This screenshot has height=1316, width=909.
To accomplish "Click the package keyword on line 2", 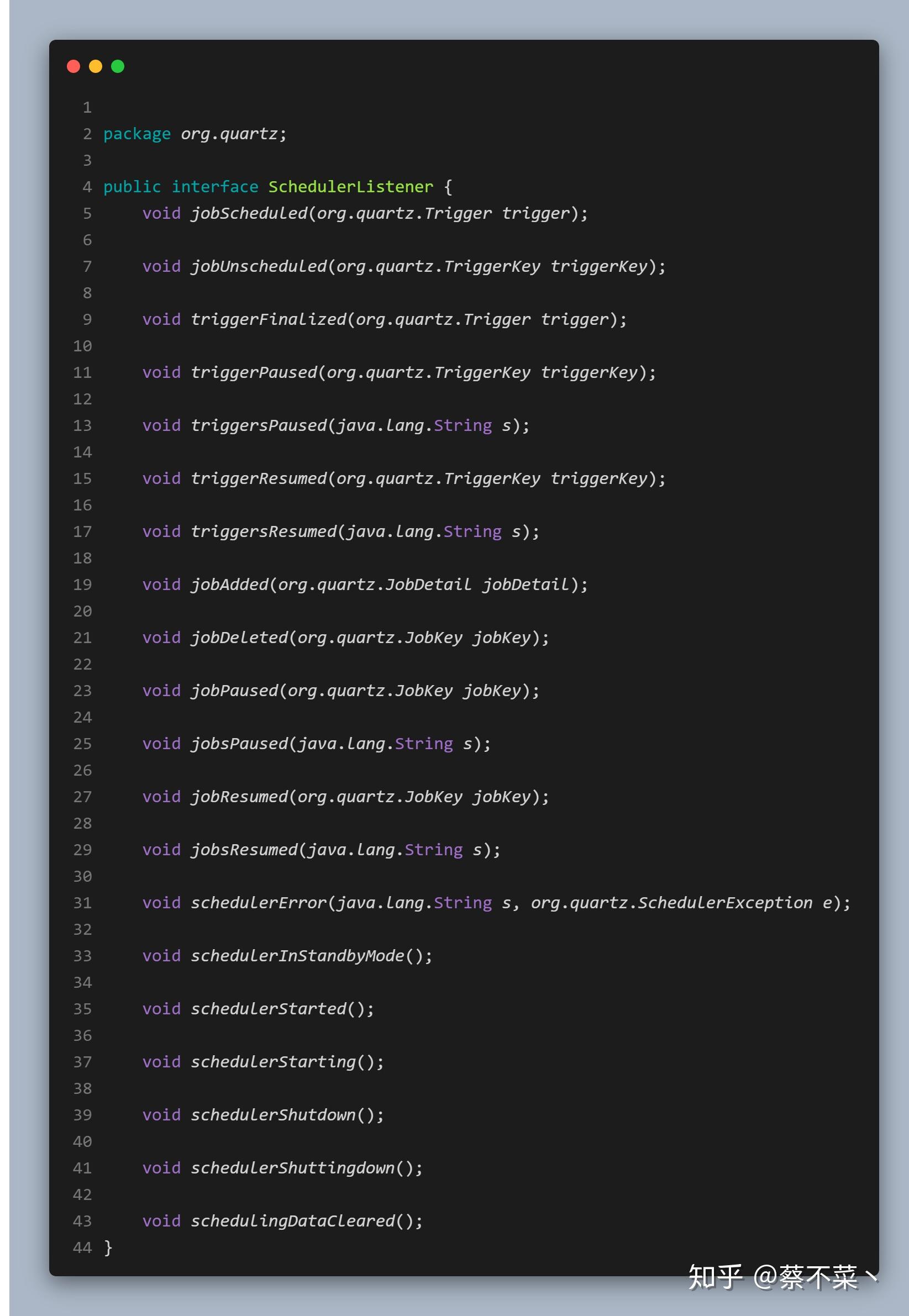I will 136,134.
